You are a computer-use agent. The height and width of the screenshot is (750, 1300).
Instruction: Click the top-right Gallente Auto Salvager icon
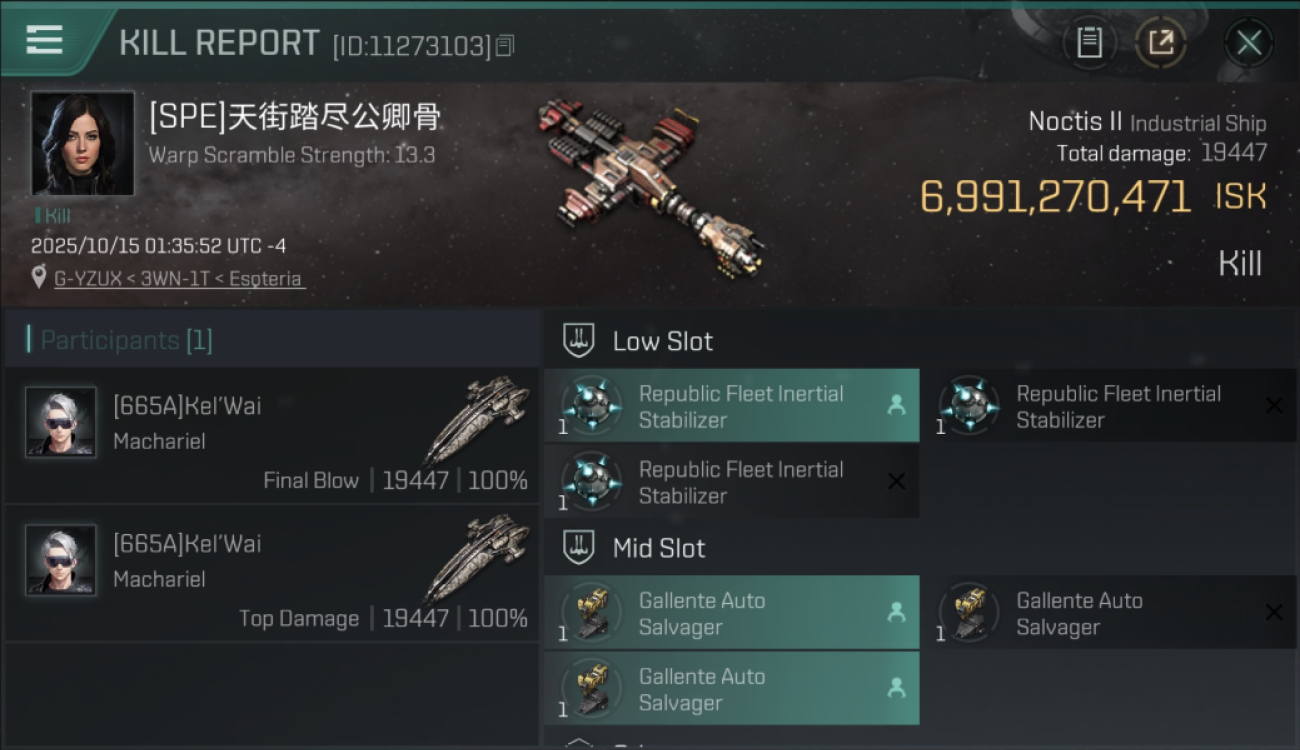968,612
